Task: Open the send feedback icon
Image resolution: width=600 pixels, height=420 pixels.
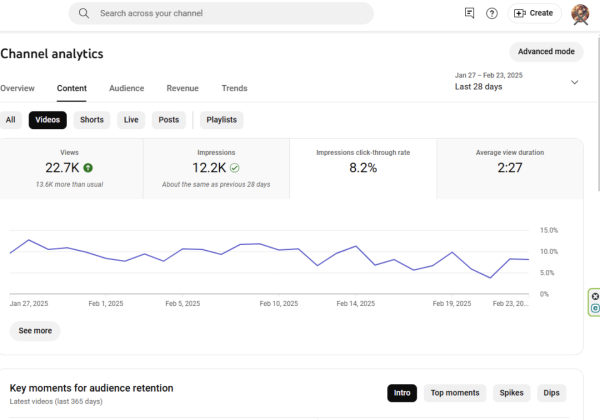Action: 470,13
